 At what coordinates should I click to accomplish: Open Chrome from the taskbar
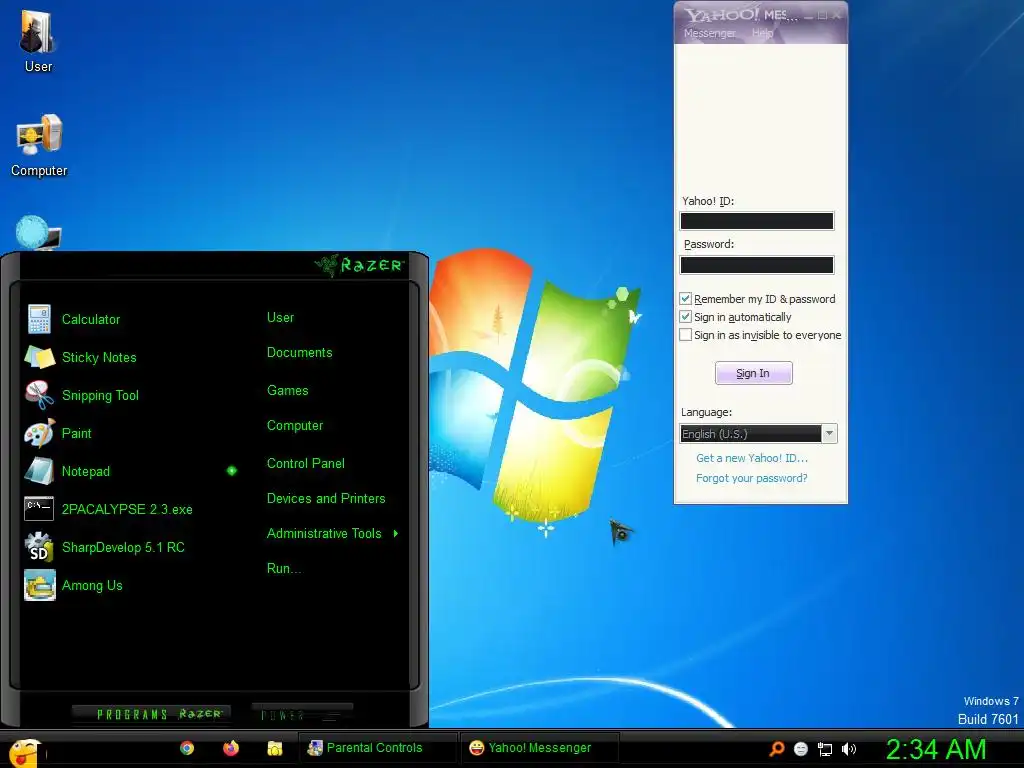187,748
